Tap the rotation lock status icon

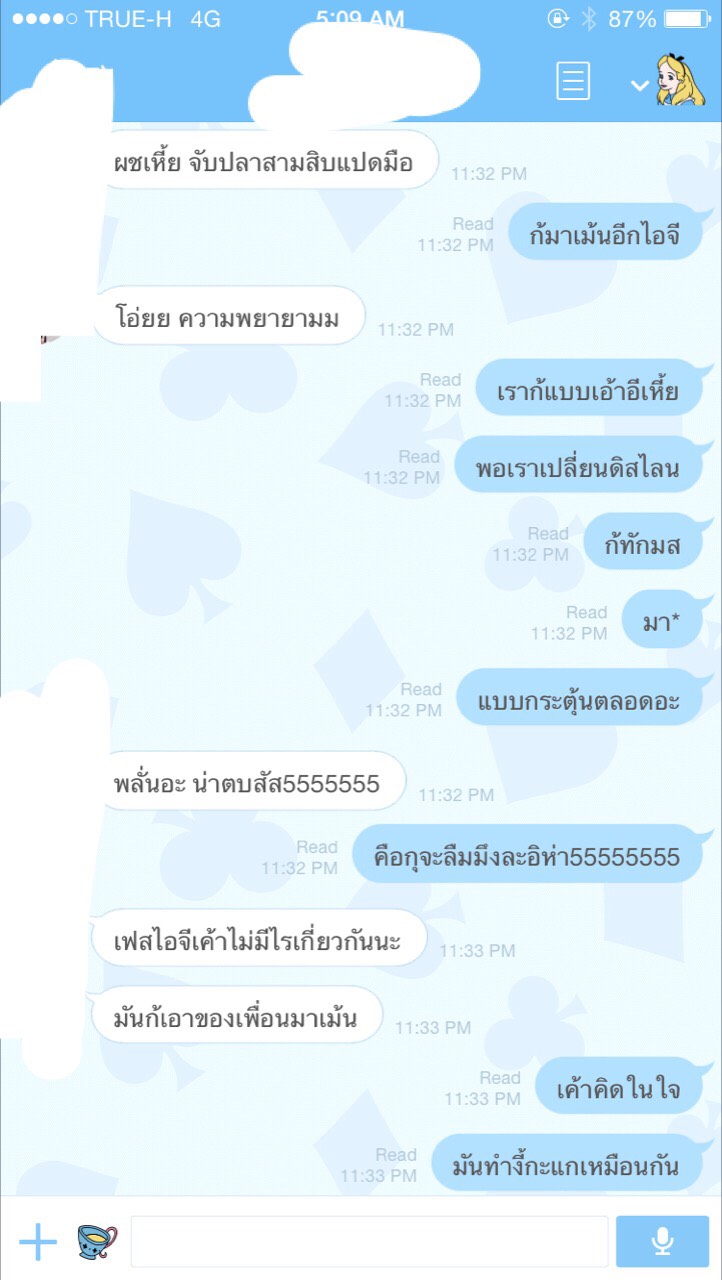[557, 19]
